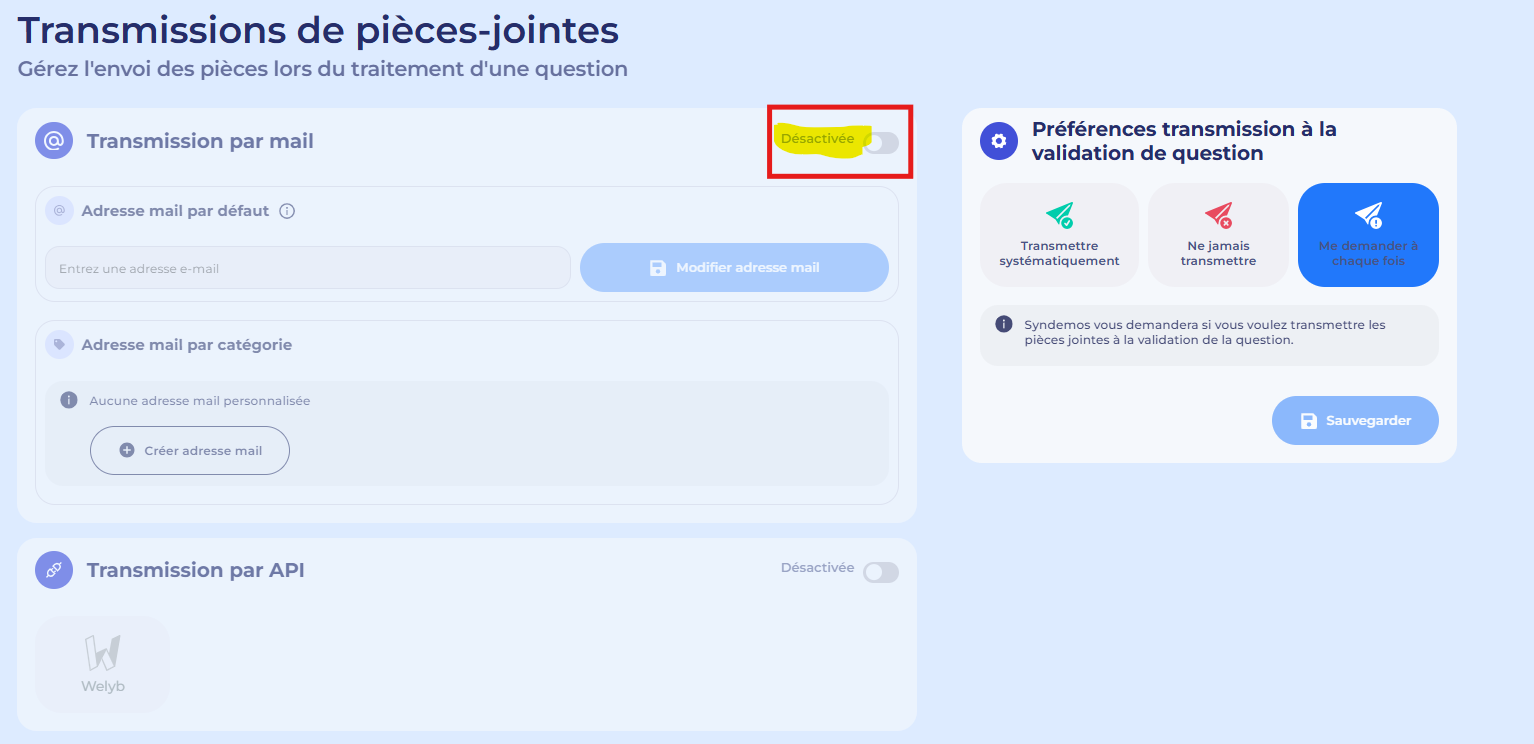Click the gear icon beside Préférences transmission

point(998,141)
